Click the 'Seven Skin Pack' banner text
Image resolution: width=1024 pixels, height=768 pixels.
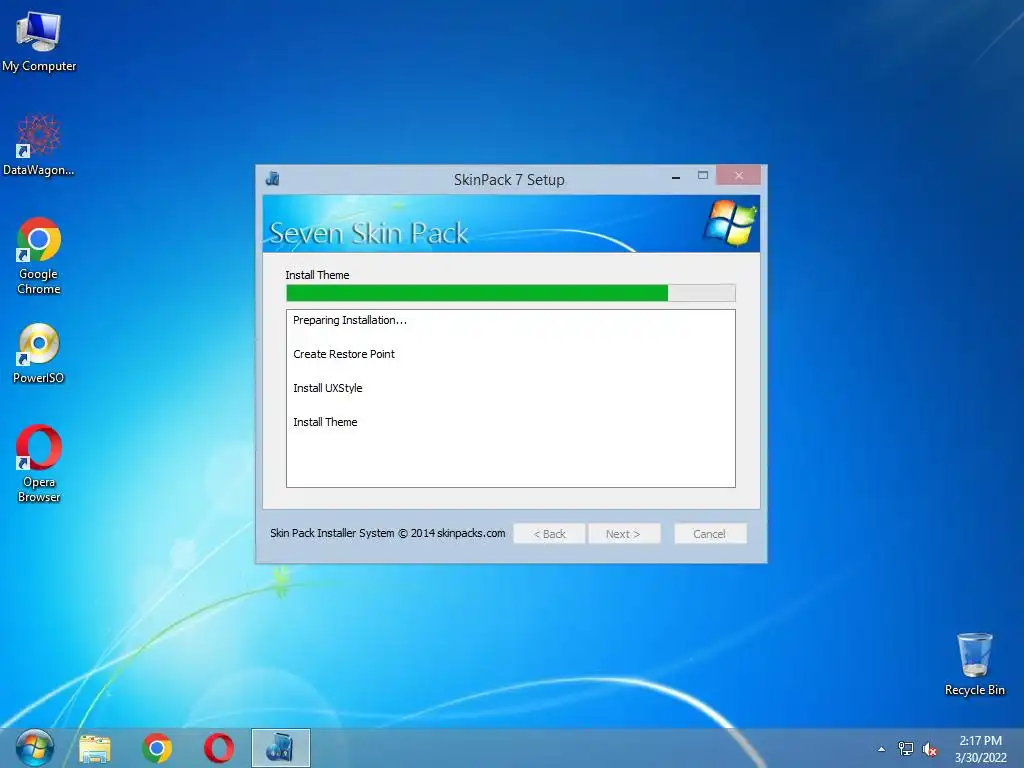369,233
